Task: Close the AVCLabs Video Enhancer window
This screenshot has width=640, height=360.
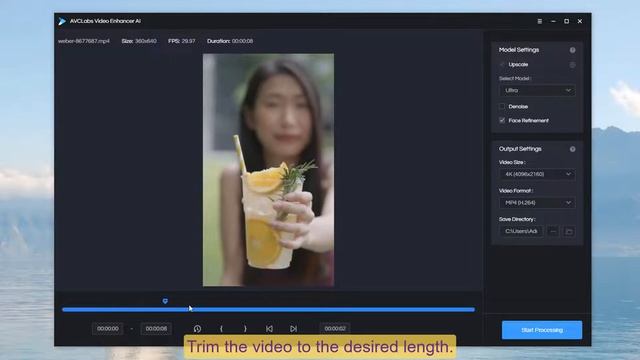Action: pos(580,21)
